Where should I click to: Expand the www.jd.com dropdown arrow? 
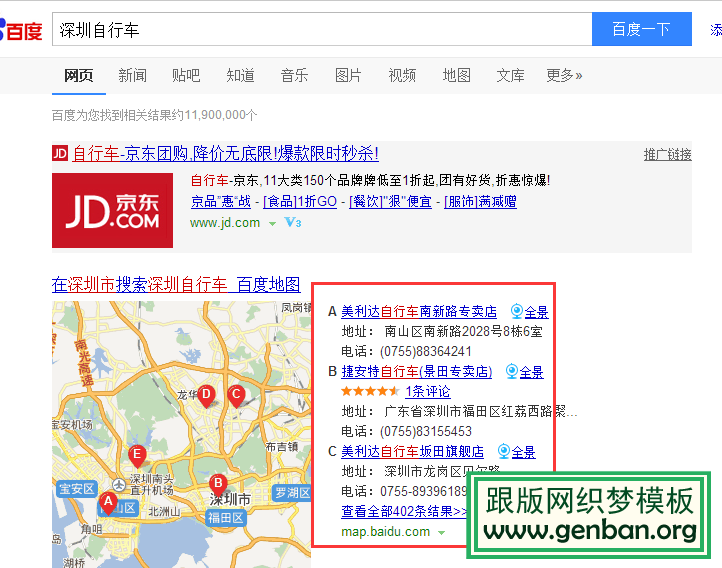pyautogui.click(x=272, y=224)
